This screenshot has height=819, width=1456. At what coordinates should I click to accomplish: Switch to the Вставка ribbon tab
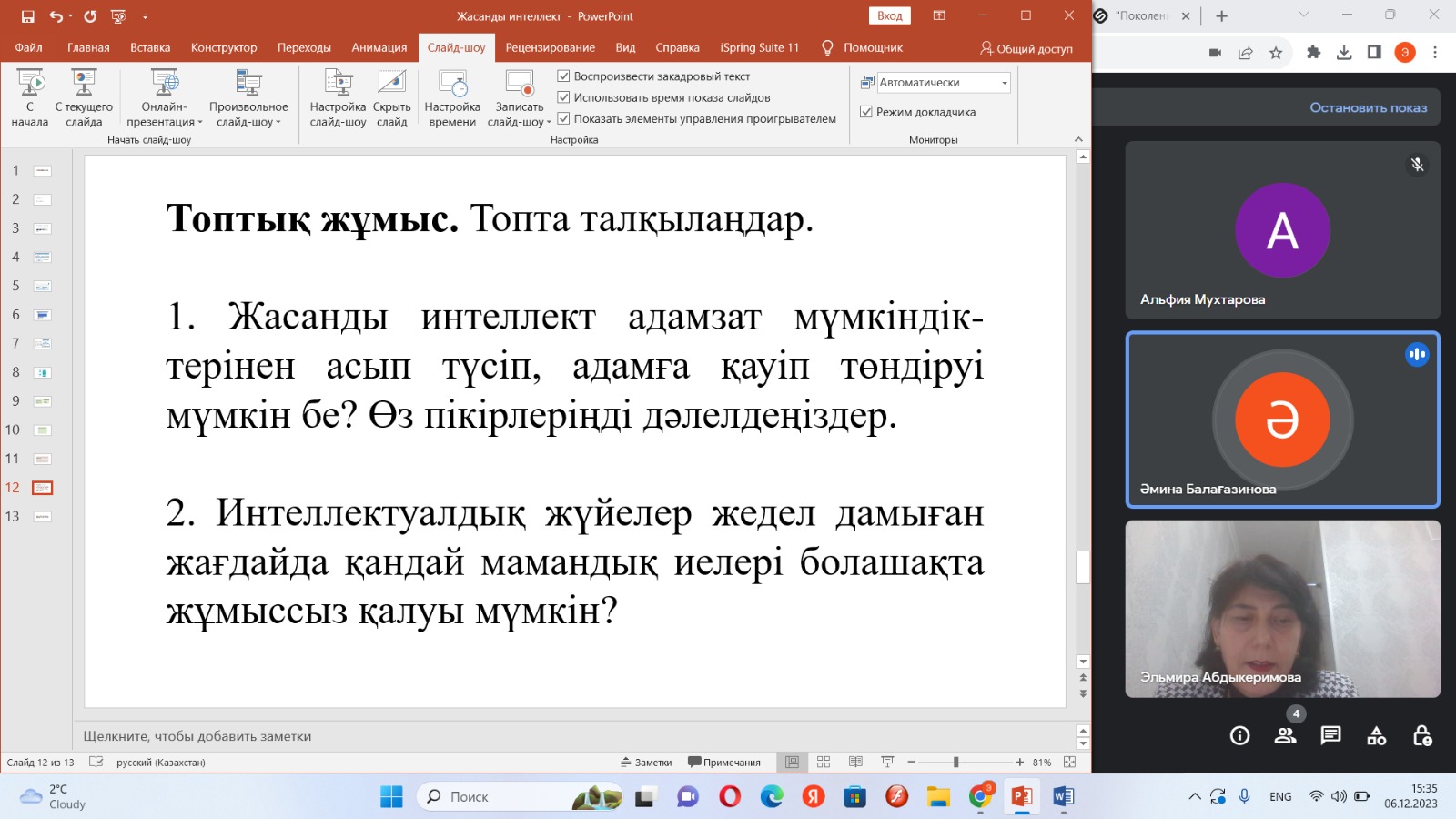[150, 47]
